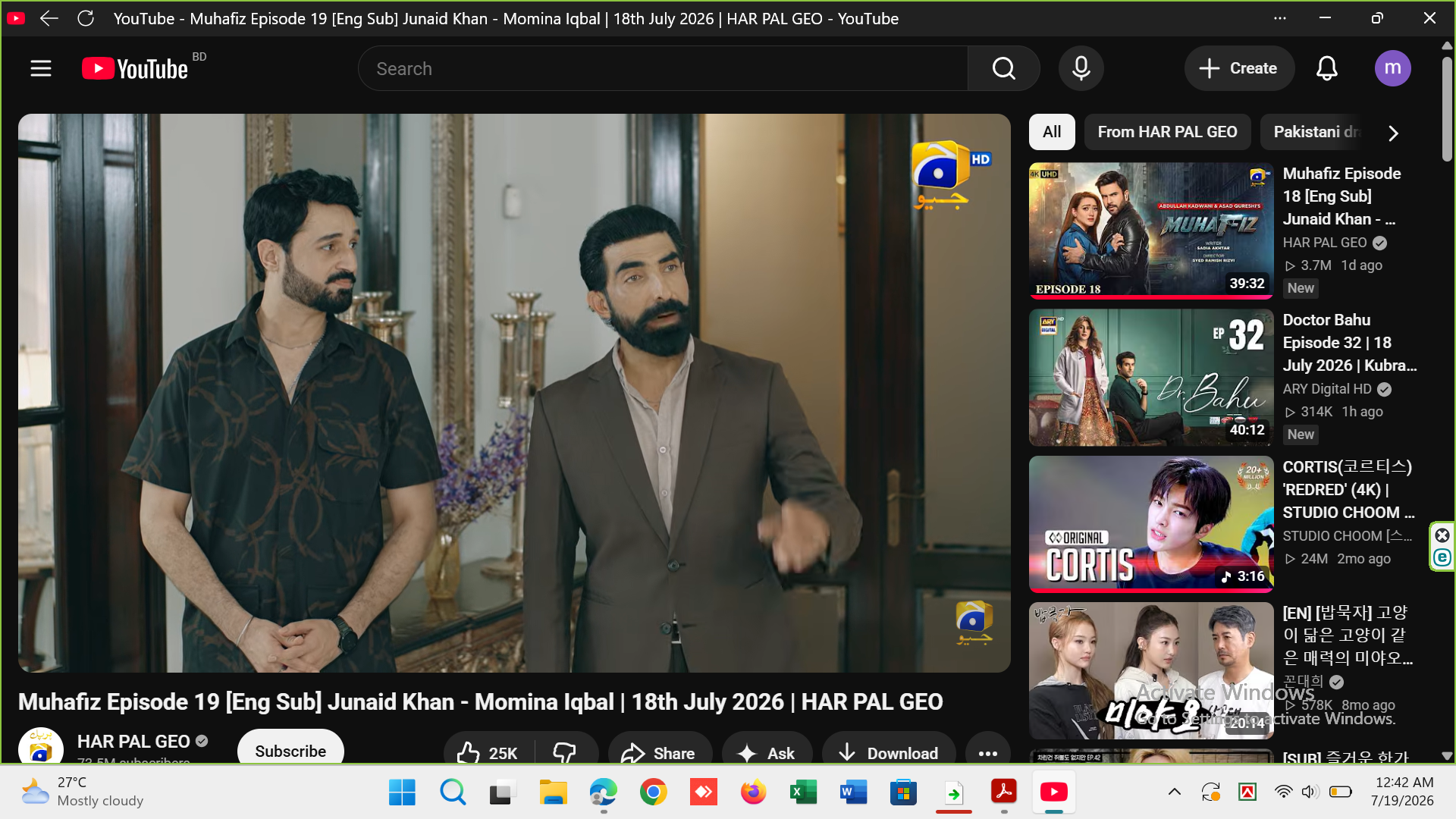Open the HAR PAL GEO channel name link
1456x819 pixels.
point(133,742)
